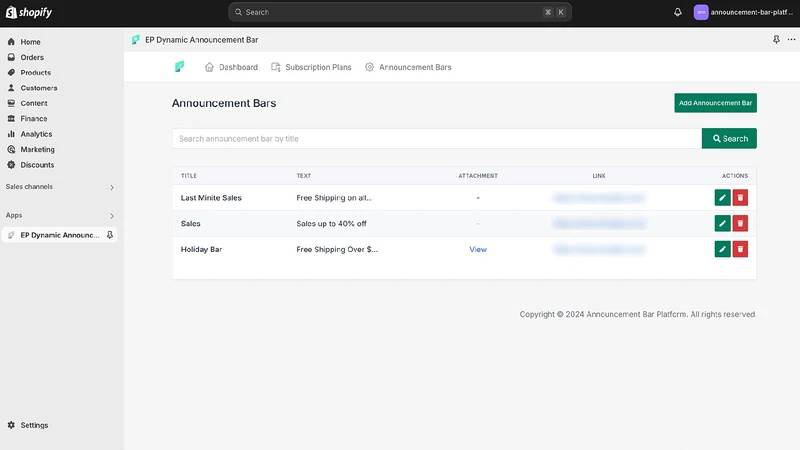This screenshot has width=800, height=450.
Task: Open Orders in sidebar
Action: (32, 57)
